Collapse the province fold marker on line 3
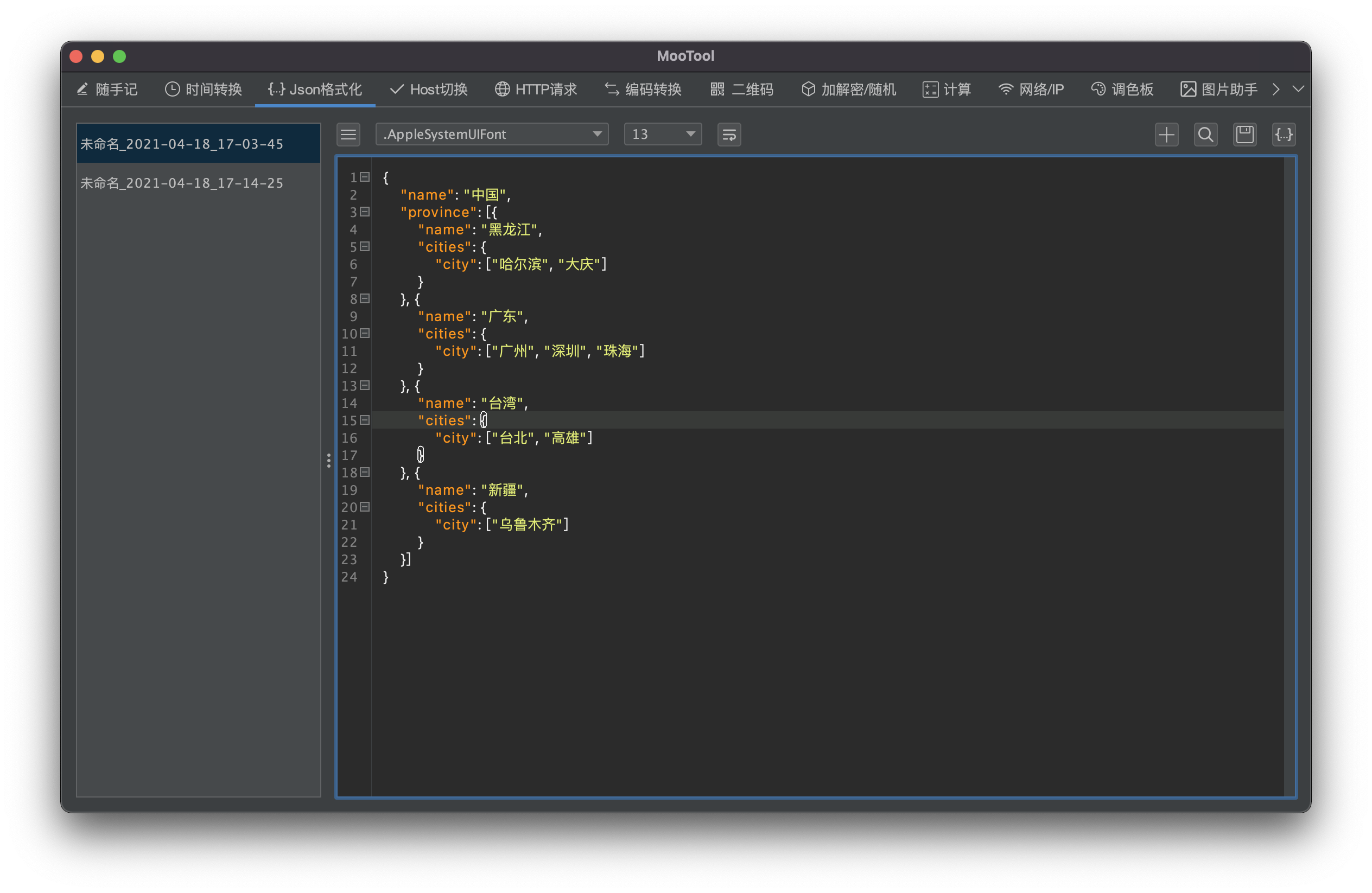 (x=365, y=212)
